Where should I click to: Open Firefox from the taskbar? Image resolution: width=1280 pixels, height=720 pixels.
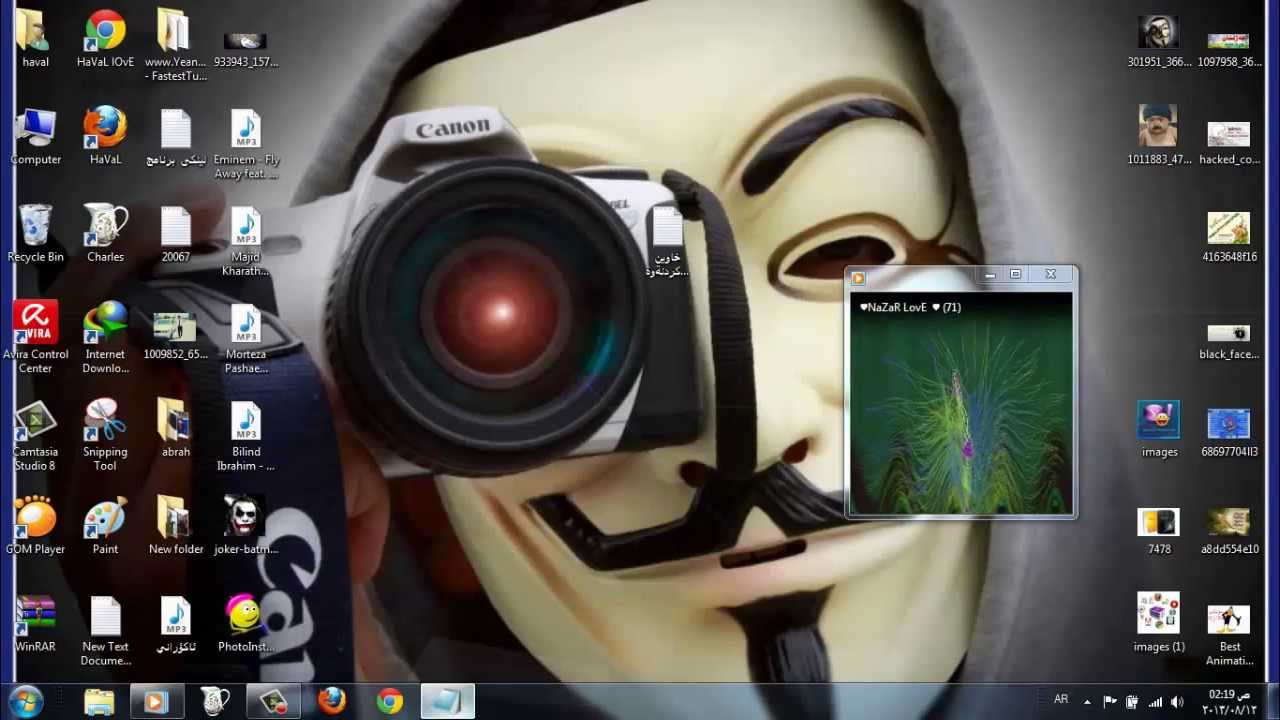coord(331,701)
